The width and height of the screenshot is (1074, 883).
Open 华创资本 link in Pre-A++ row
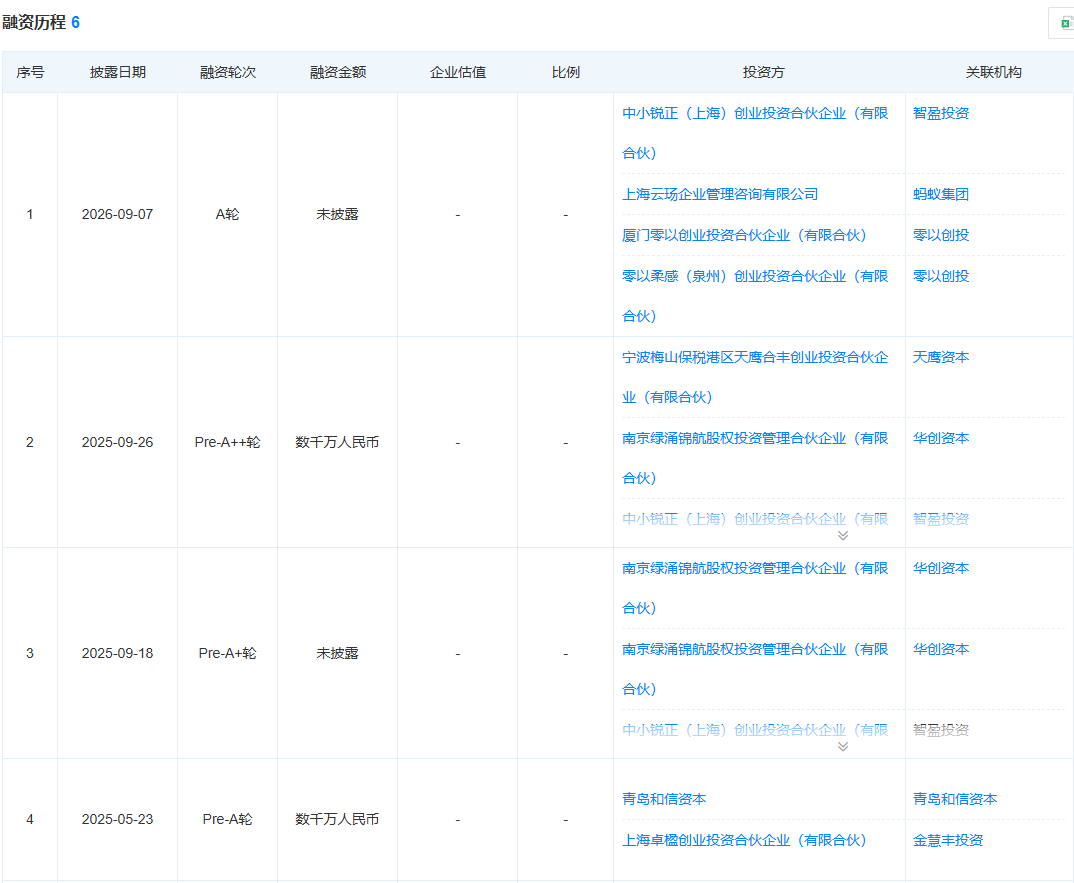pyautogui.click(x=941, y=438)
